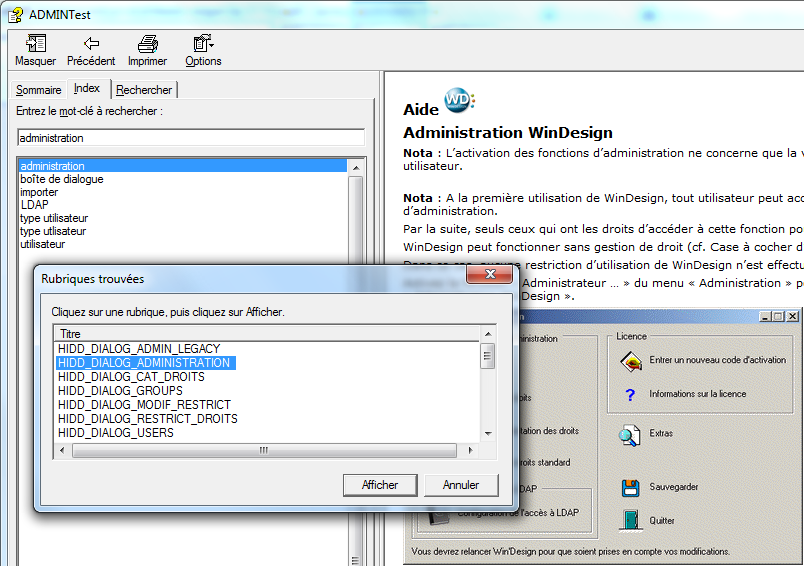Select HIDD_DIALOG_RESTRICT_DROITS topic
The height and width of the screenshot is (566, 804).
148,419
